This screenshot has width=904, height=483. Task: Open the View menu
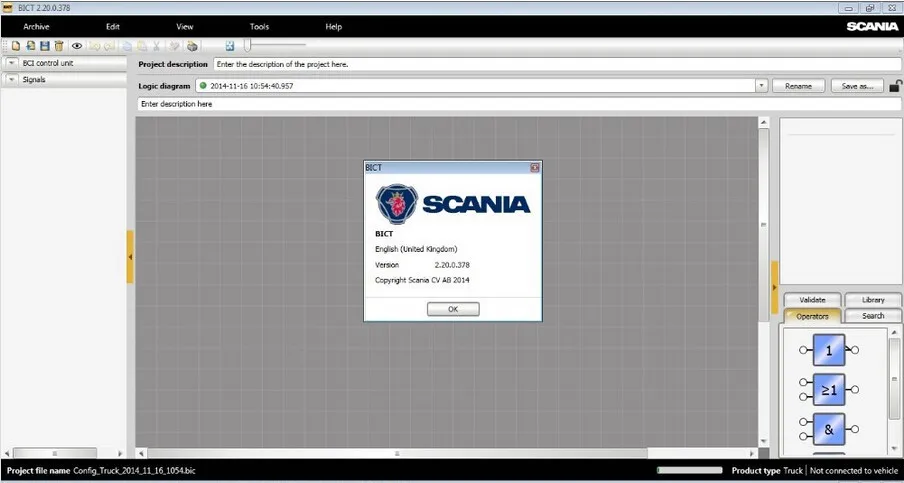pos(184,27)
